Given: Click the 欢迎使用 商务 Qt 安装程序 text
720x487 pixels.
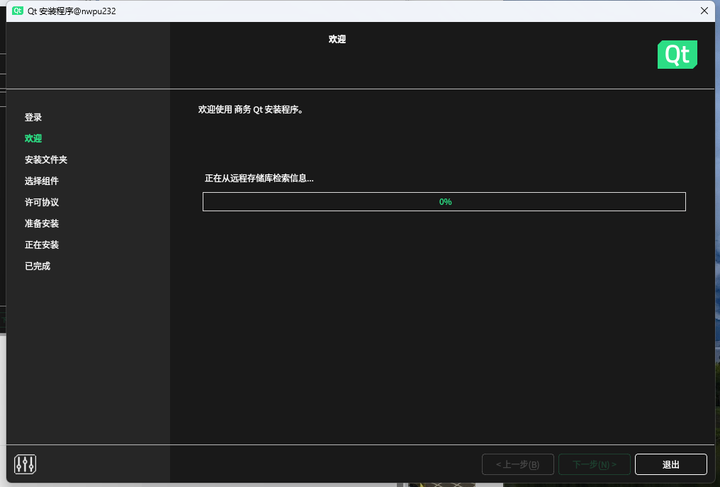Looking at the screenshot, I should 250,110.
